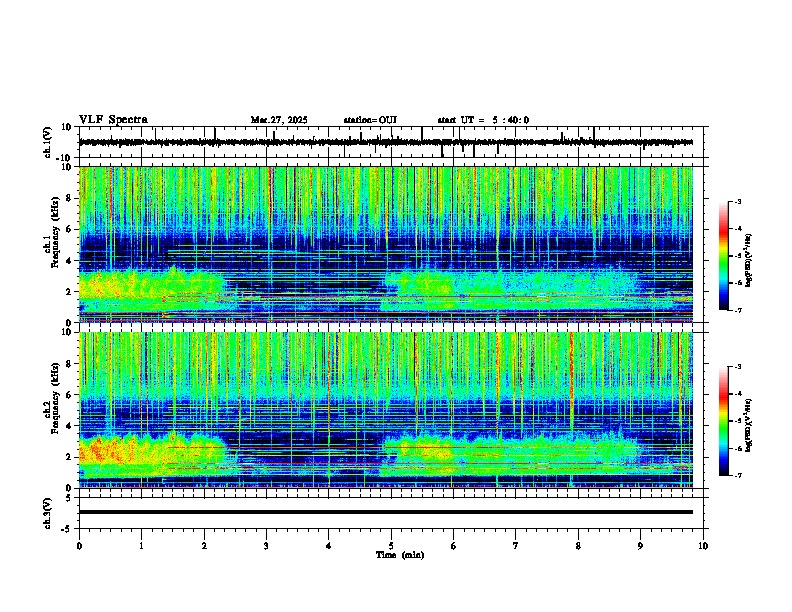Click the "-7" tick on ch.1 colorbar

[x=738, y=310]
